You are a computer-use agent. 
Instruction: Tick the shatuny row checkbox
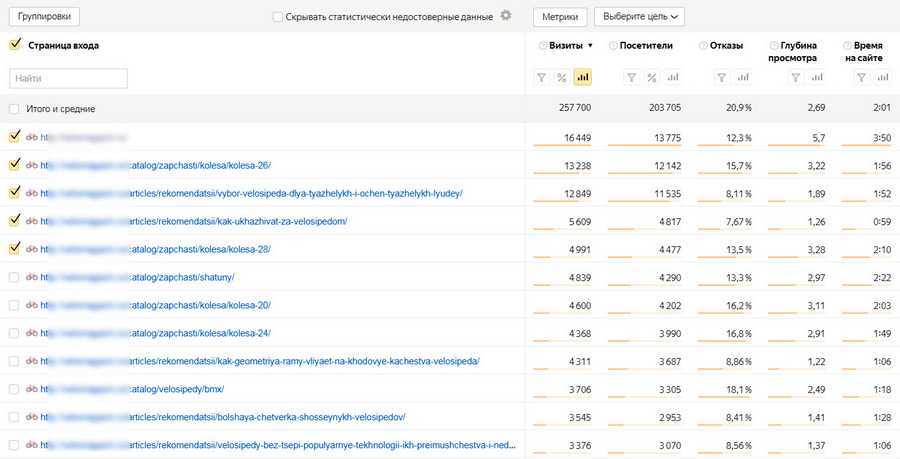click(14, 277)
